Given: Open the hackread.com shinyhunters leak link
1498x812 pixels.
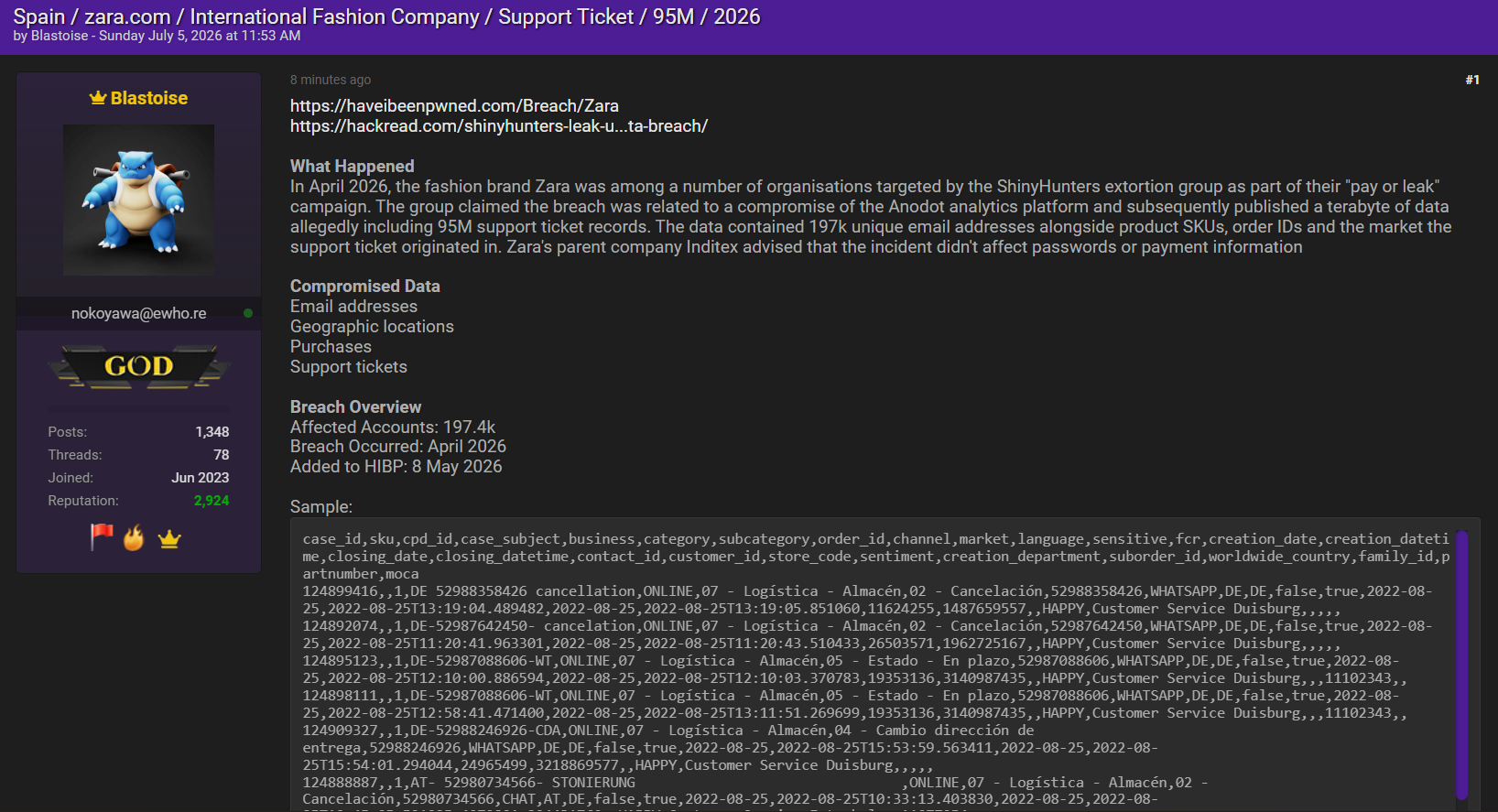Looking at the screenshot, I should coord(499,126).
